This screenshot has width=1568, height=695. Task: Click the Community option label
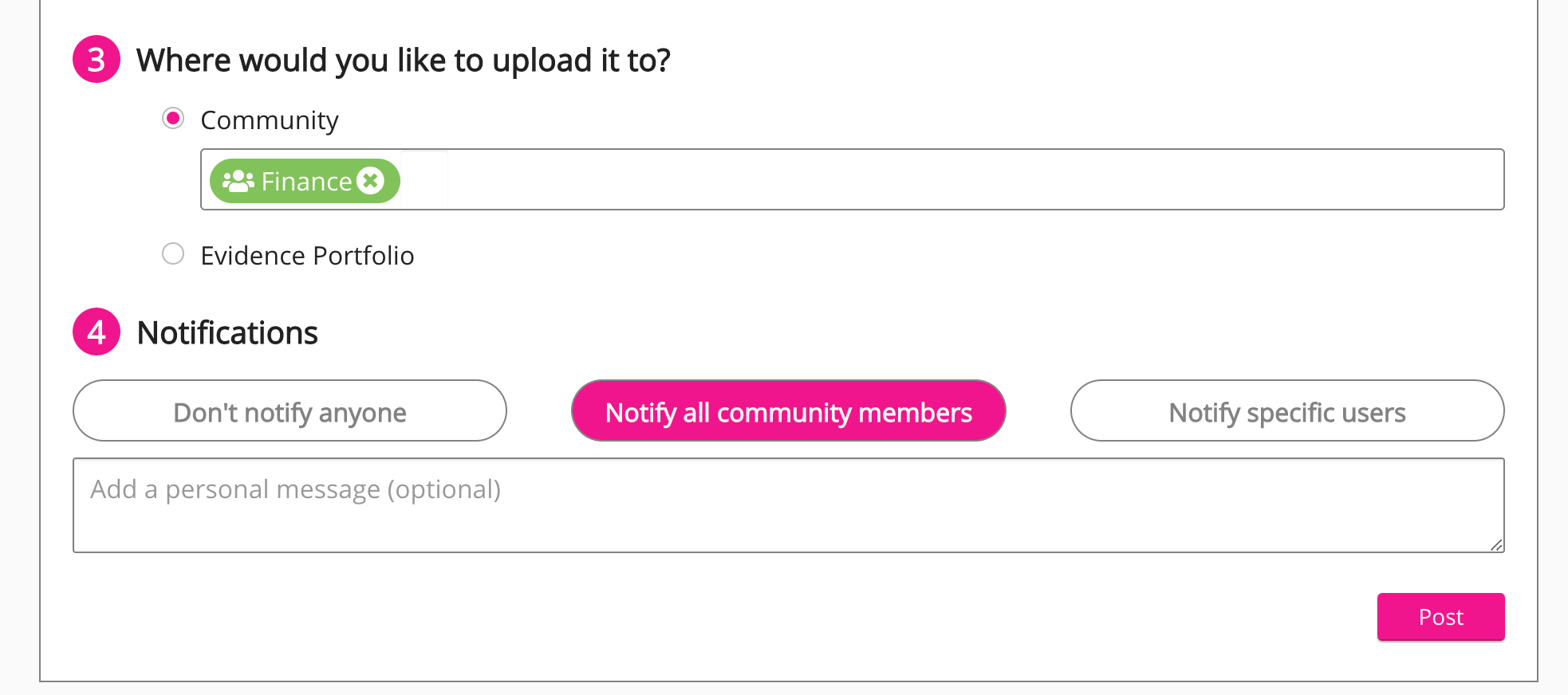(270, 120)
